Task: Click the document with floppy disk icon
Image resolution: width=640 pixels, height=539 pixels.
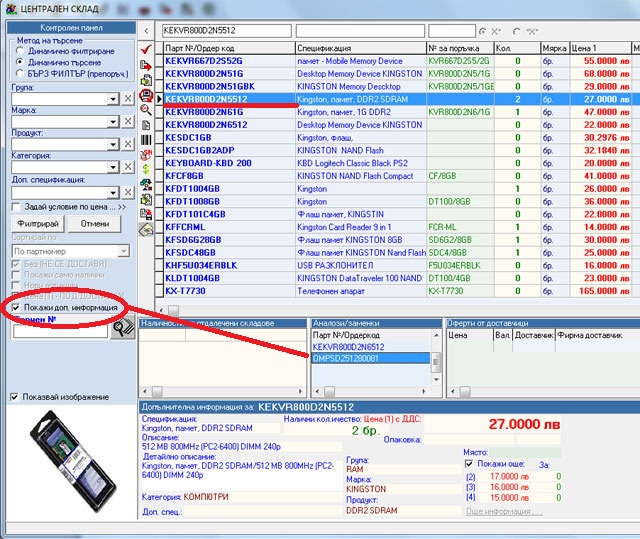Action: coord(146,214)
